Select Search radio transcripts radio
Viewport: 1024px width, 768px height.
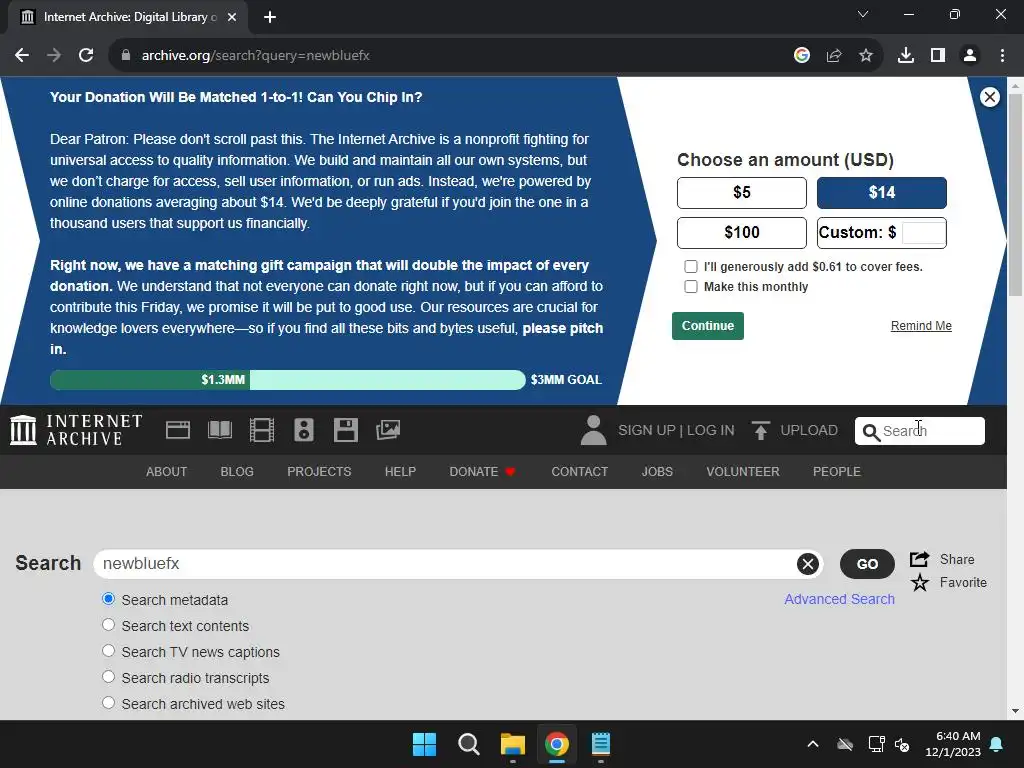tap(108, 677)
